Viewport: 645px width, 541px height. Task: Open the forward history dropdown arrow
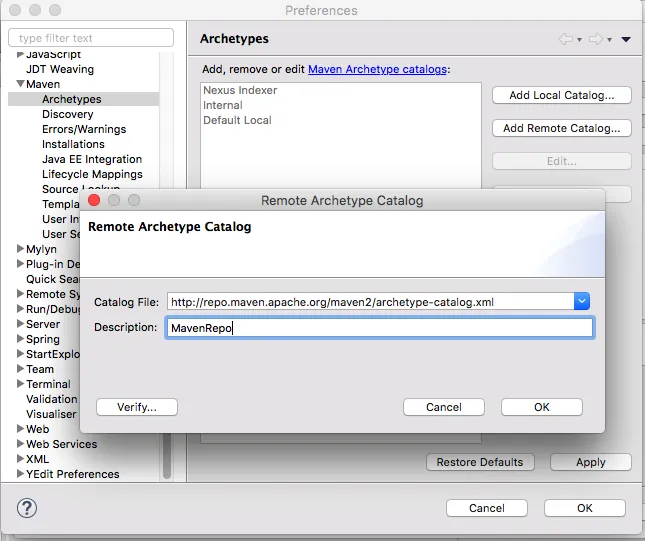click(609, 40)
